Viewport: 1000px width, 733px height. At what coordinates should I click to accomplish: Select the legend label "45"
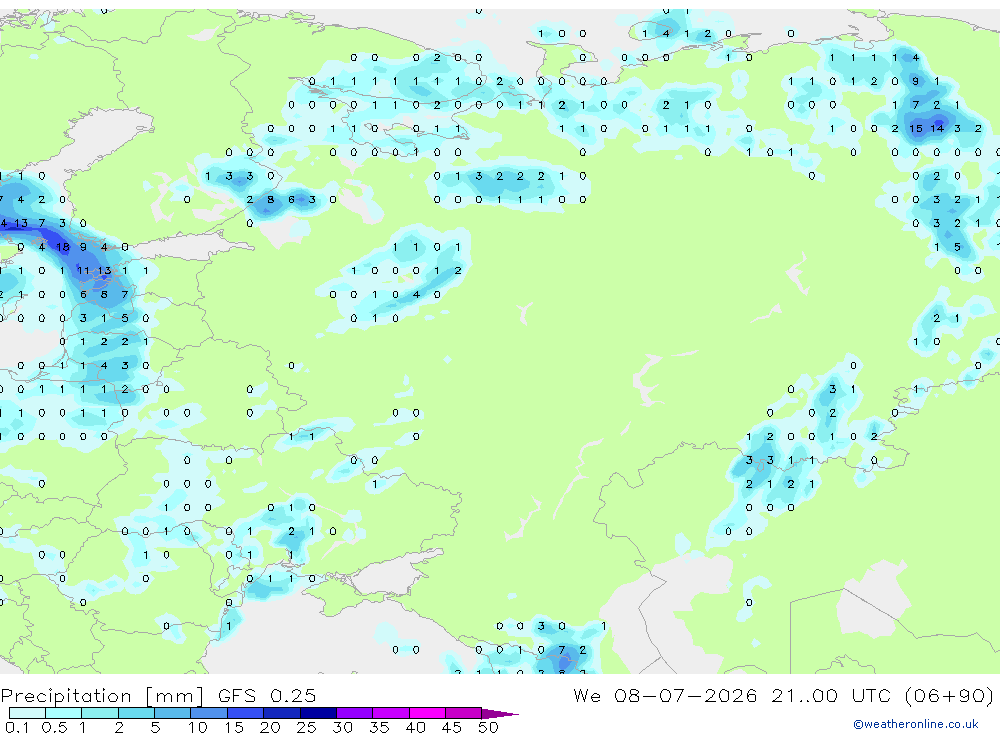452,727
